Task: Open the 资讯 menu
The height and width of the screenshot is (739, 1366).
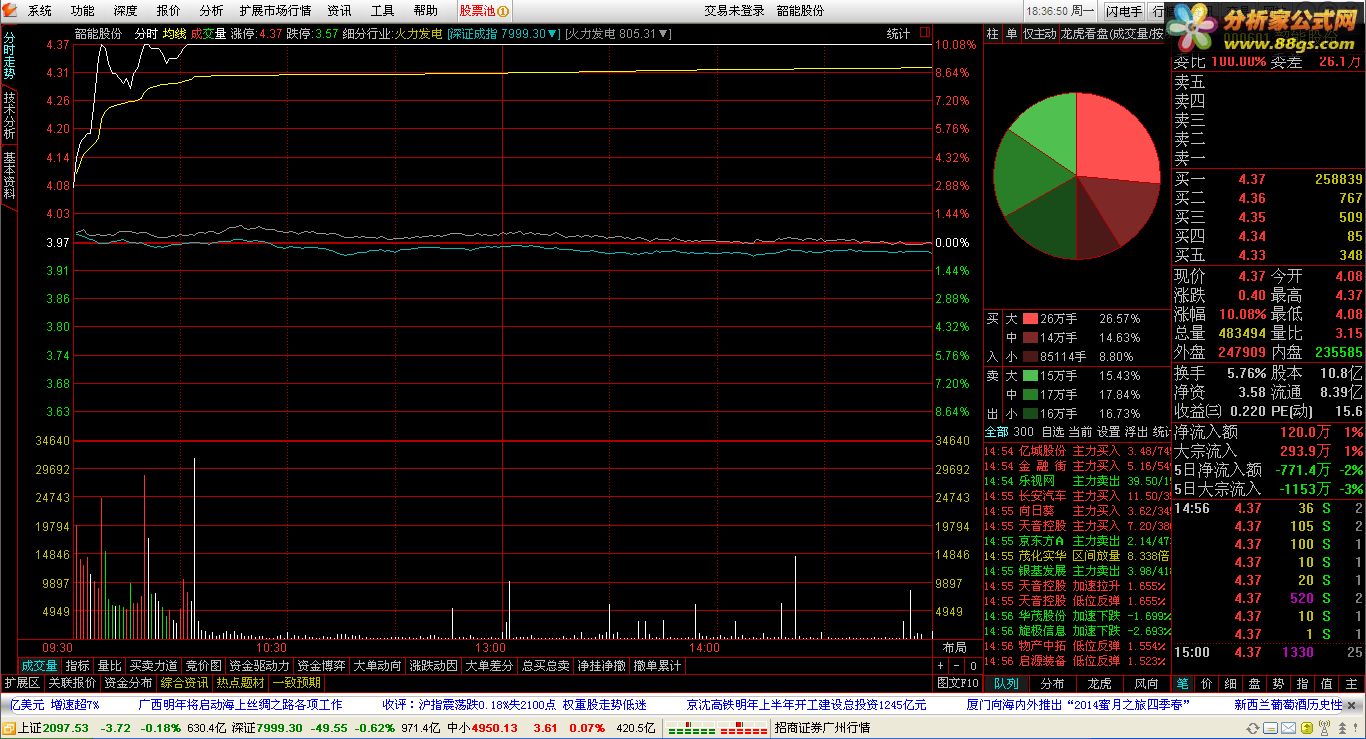Action: pyautogui.click(x=339, y=11)
